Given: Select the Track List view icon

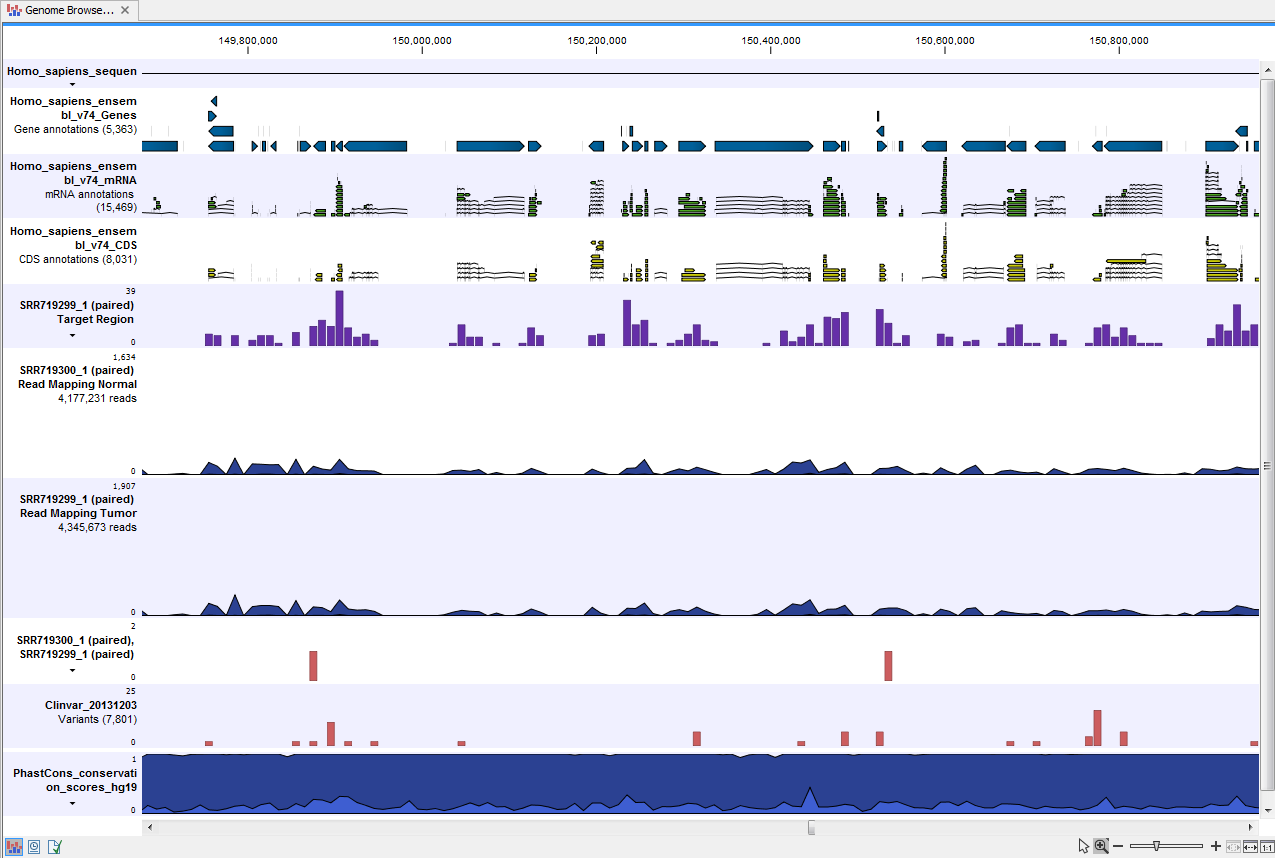Looking at the screenshot, I should tap(14, 848).
